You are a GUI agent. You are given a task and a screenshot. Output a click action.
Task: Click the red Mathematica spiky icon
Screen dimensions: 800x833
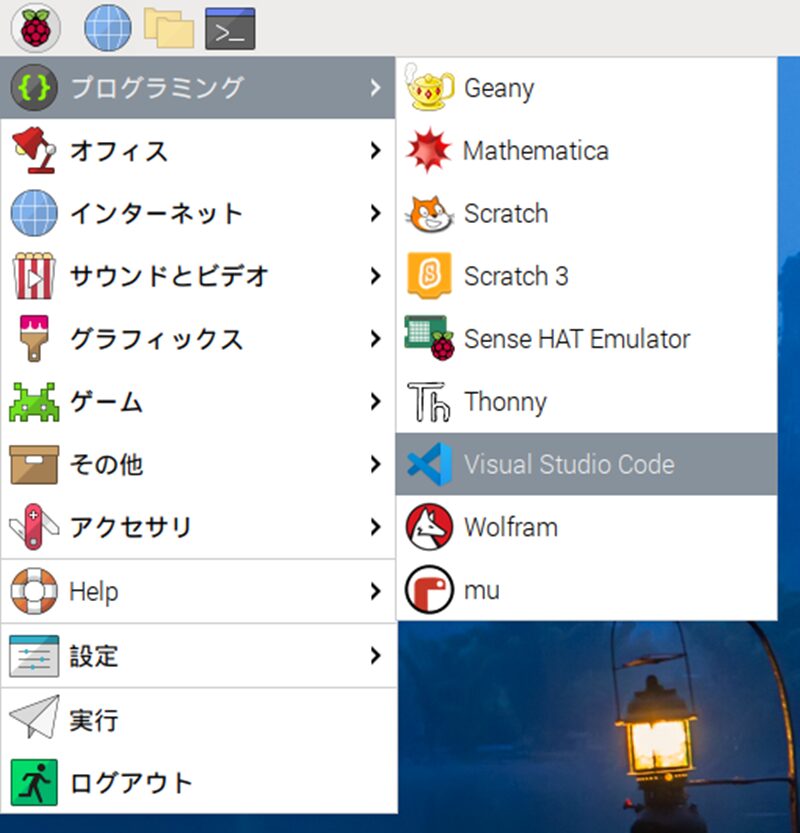pos(429,150)
